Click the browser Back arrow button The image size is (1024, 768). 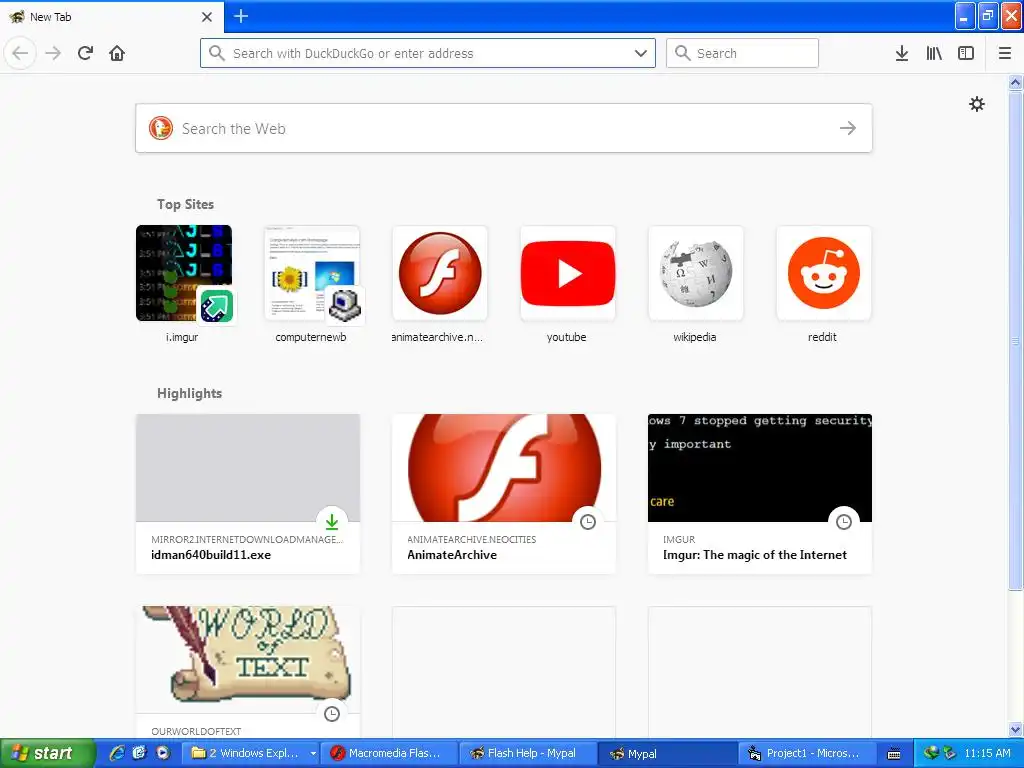[20, 53]
